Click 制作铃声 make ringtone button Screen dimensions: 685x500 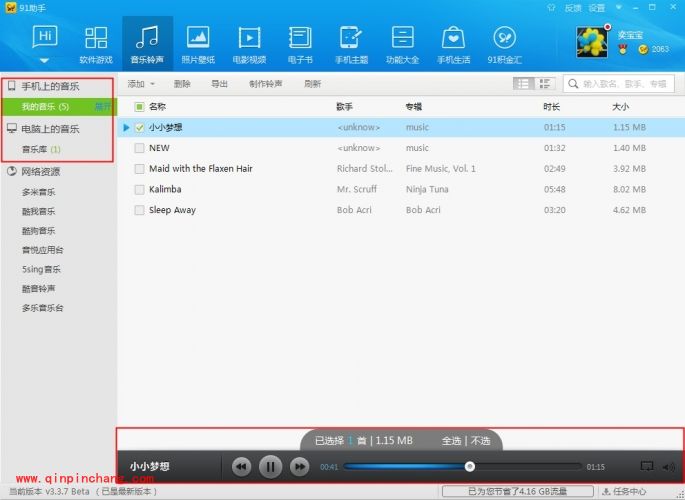click(266, 84)
